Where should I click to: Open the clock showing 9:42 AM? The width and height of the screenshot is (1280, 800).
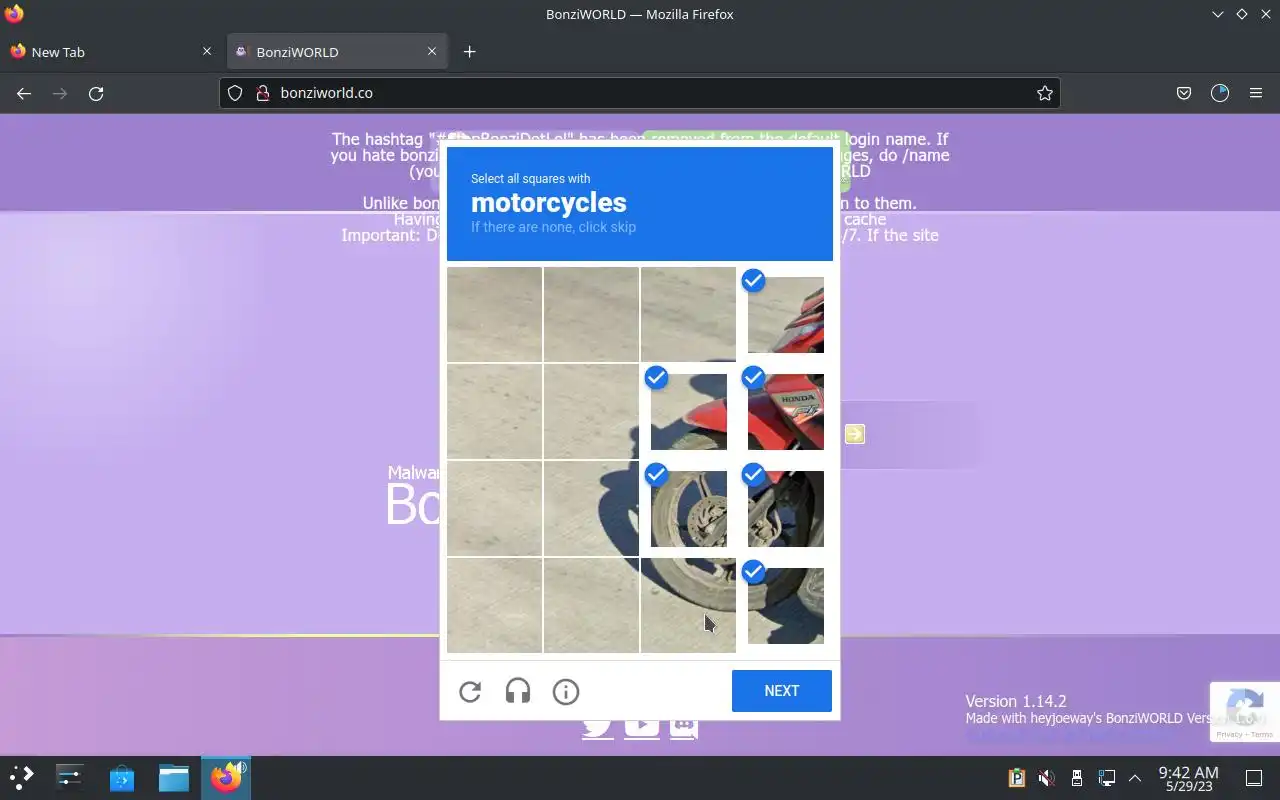pyautogui.click(x=1188, y=778)
